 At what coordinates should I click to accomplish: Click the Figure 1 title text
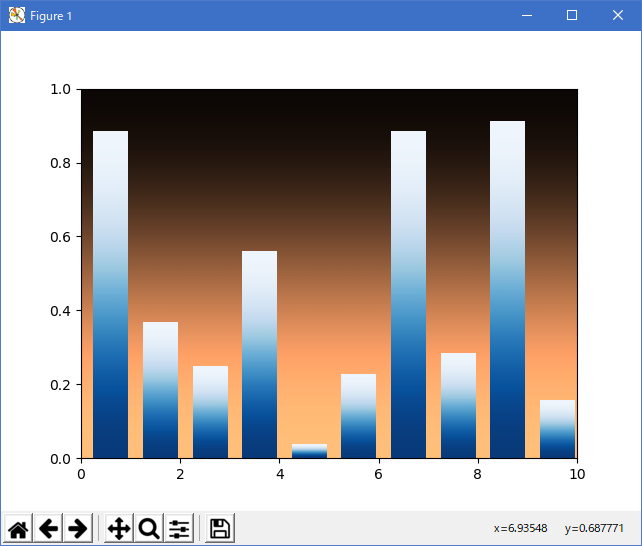(51, 16)
